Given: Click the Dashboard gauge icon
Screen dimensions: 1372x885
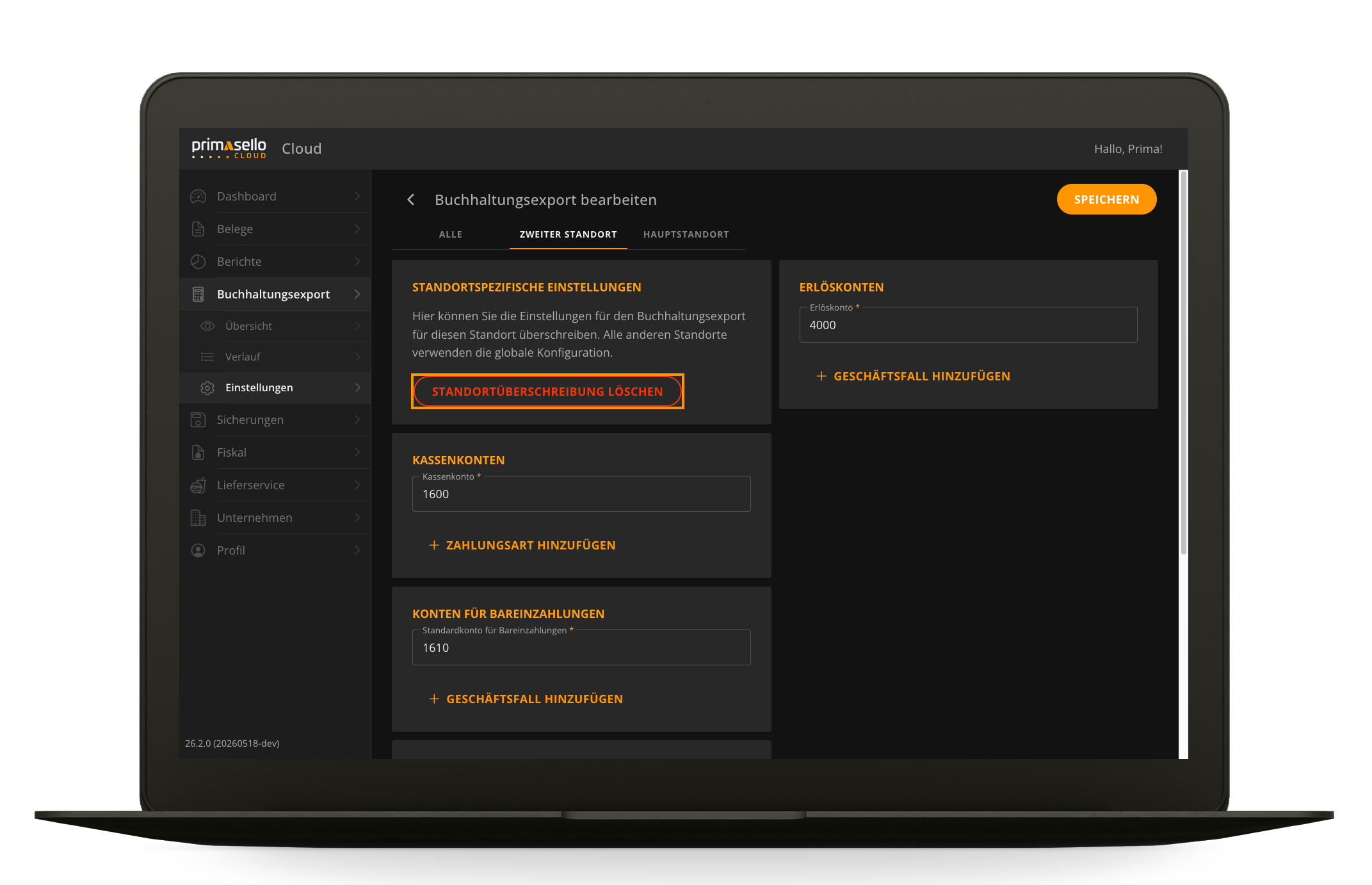Looking at the screenshot, I should [x=198, y=197].
